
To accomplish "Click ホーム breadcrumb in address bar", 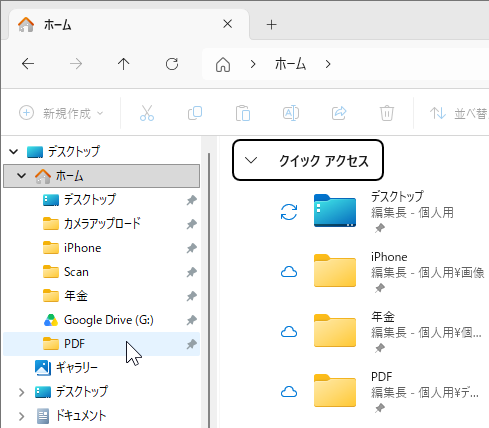I will [x=290, y=64].
